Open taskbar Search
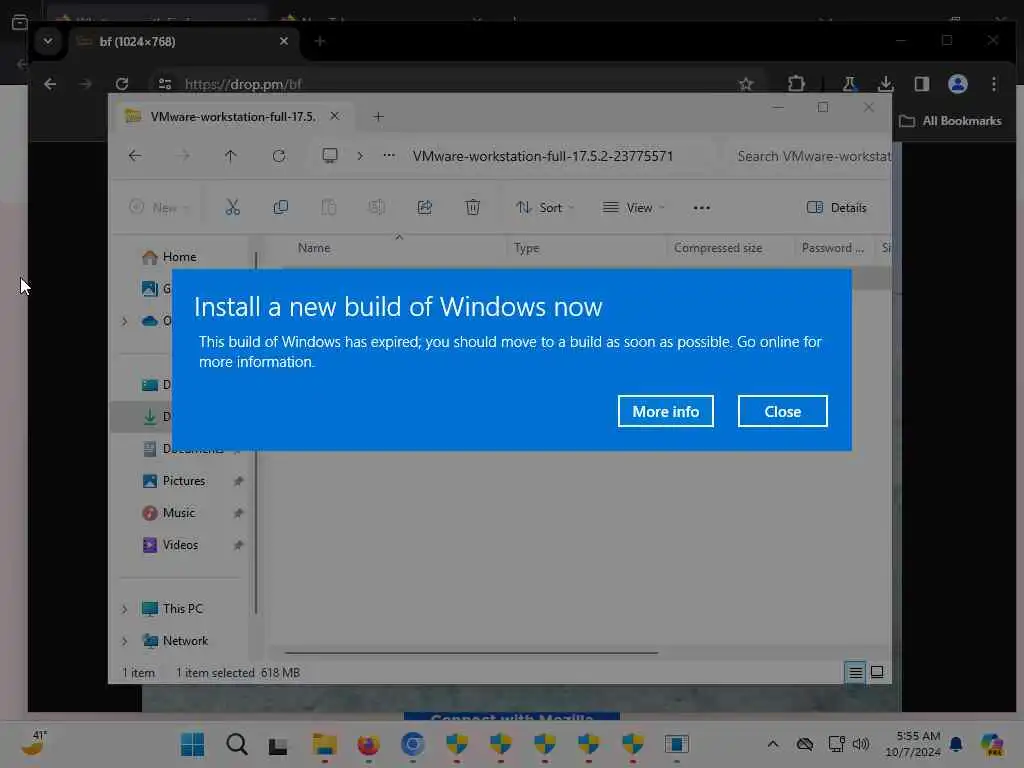1024x768 pixels. coord(236,744)
